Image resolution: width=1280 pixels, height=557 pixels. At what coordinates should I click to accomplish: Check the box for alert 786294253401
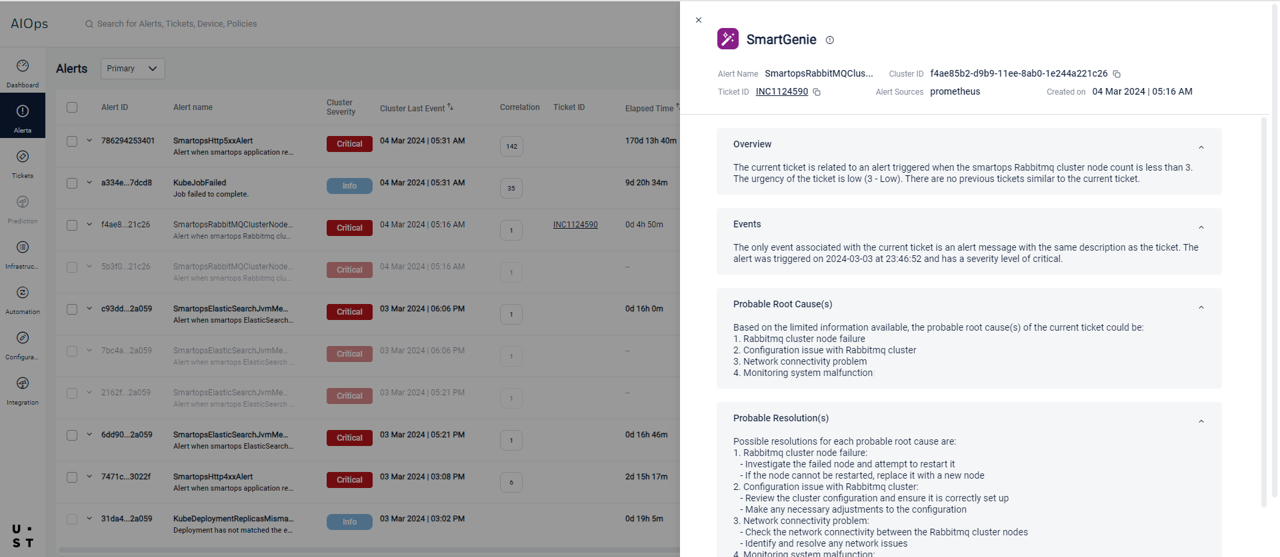click(x=72, y=141)
